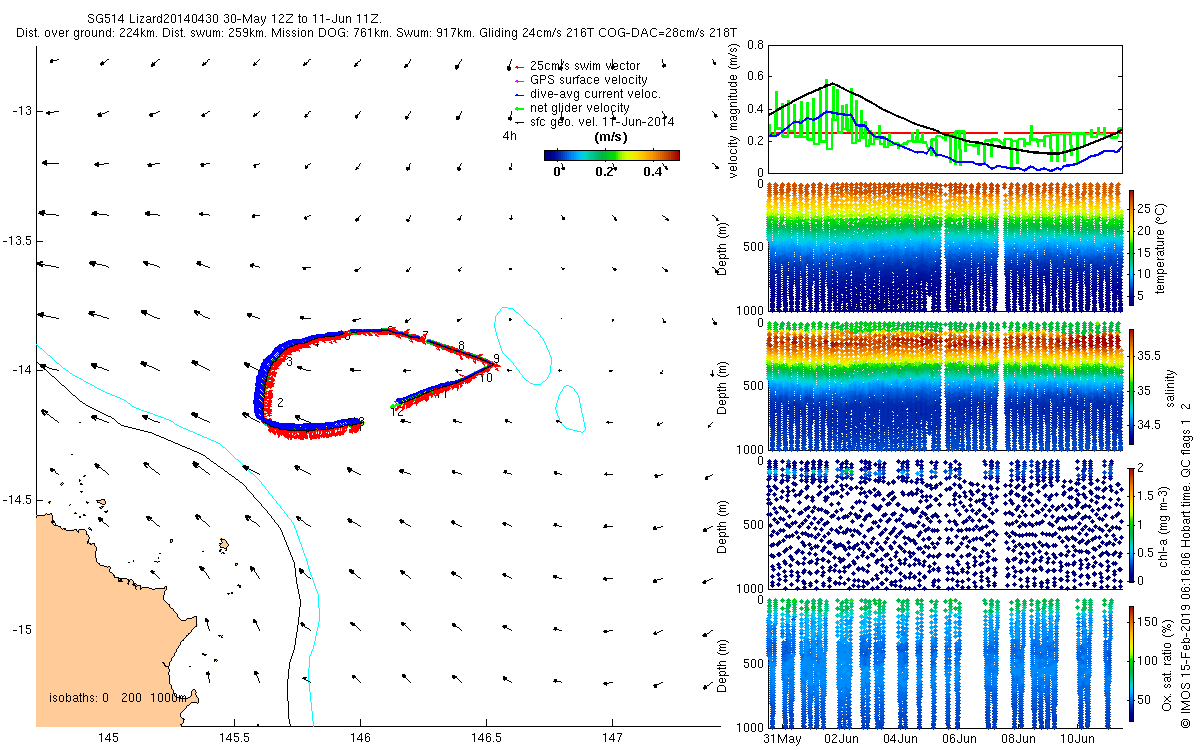This screenshot has height=750, width=1200.
Task: Click the map latitude tick '-13.5'
Action: click(17, 241)
